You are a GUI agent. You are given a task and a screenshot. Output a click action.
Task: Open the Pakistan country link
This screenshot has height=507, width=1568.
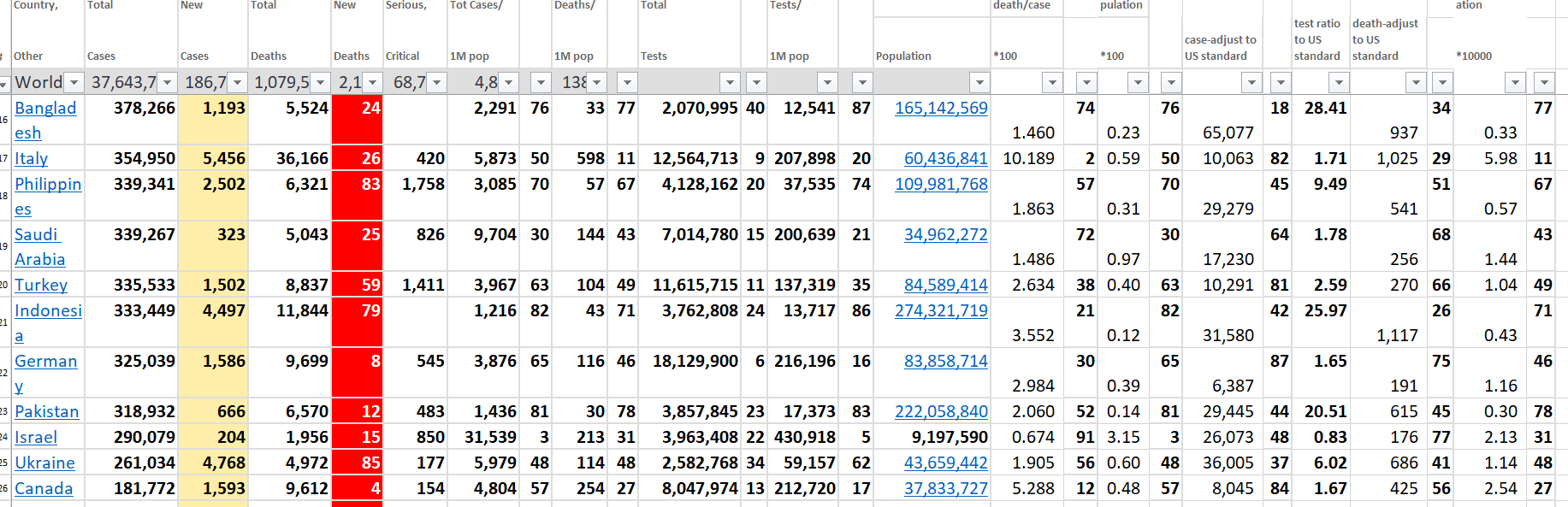click(x=47, y=411)
